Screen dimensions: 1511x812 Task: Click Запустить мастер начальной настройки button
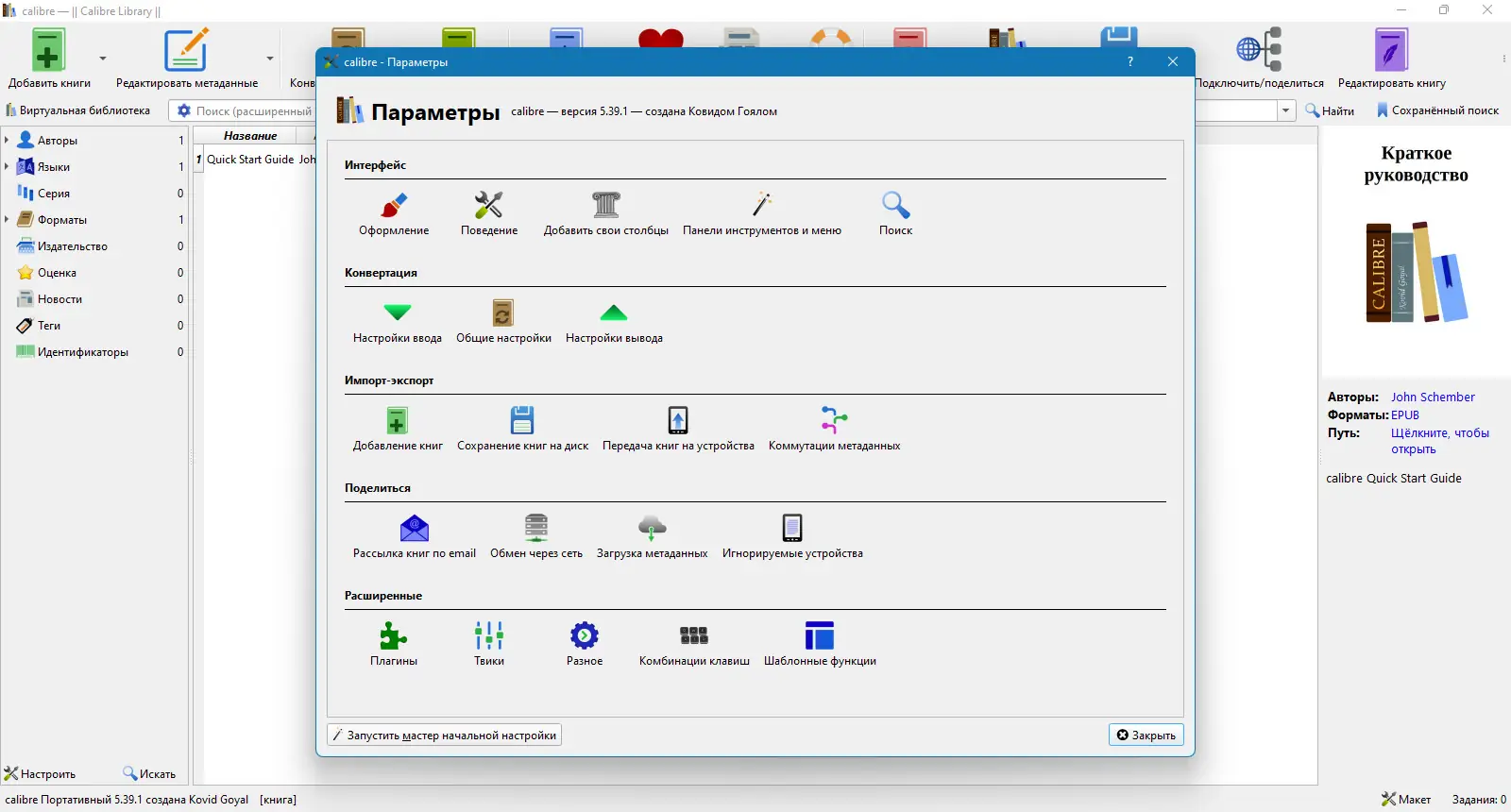pos(445,735)
